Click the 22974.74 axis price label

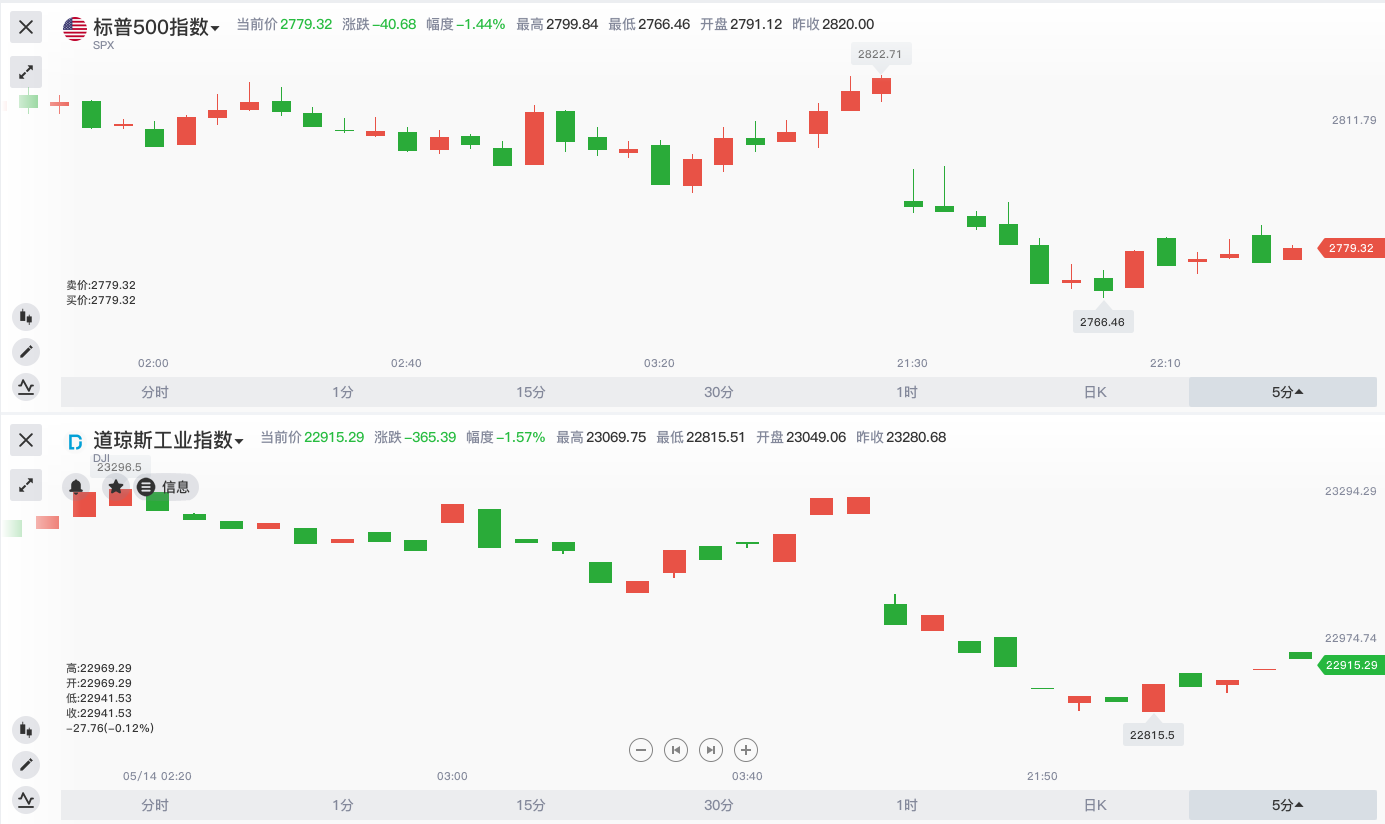pyautogui.click(x=1351, y=638)
